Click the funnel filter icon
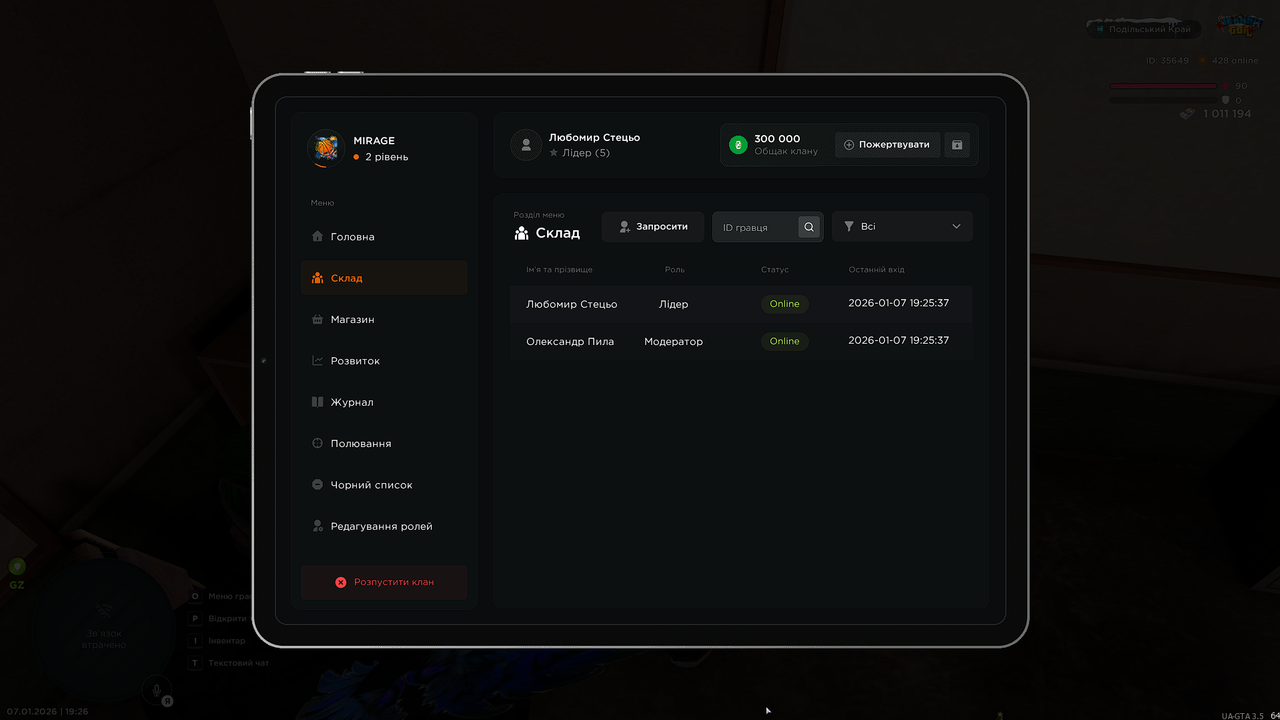Image resolution: width=1280 pixels, height=720 pixels. [x=849, y=227]
